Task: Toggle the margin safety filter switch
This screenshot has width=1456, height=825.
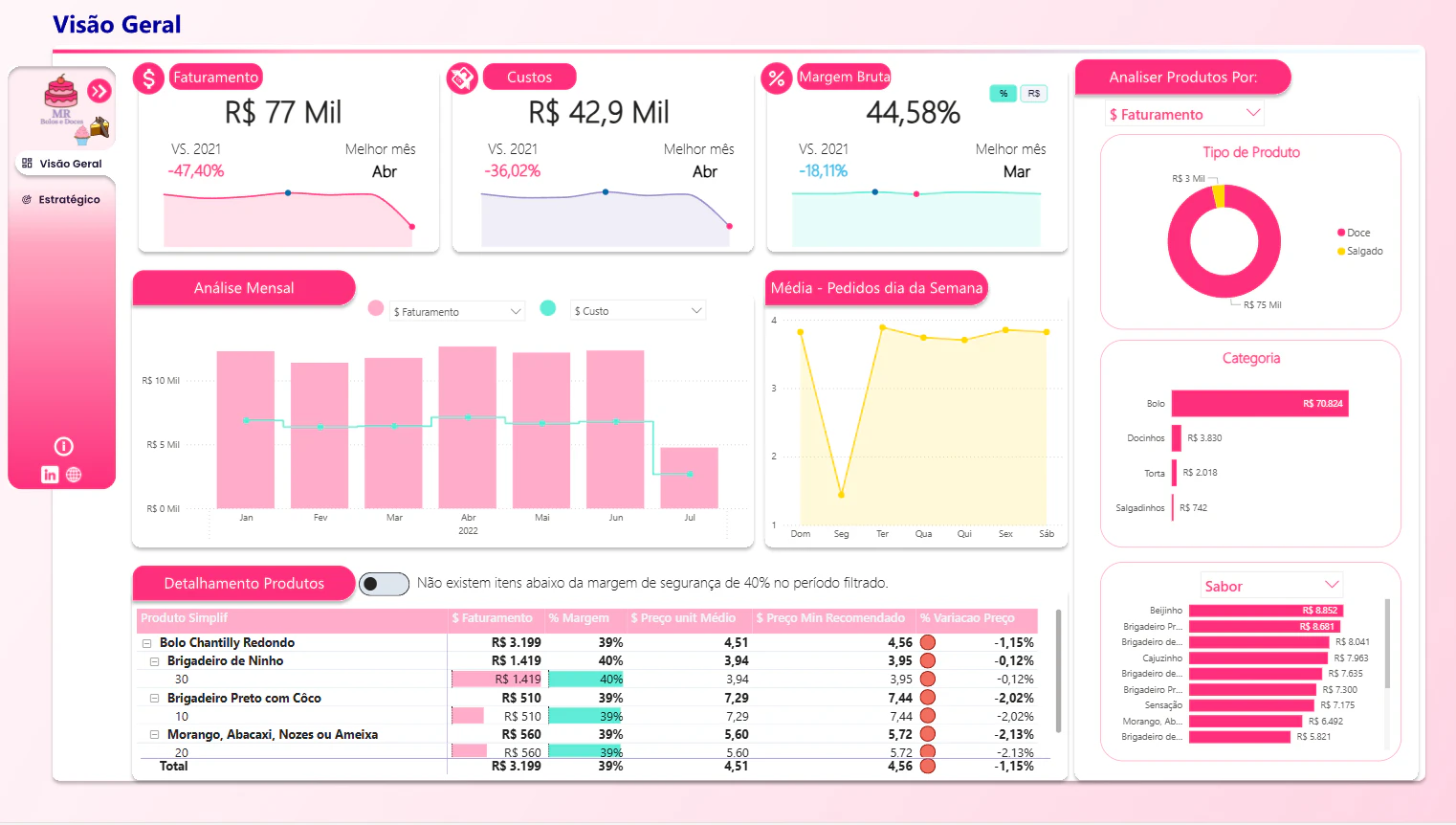Action: pyautogui.click(x=384, y=584)
